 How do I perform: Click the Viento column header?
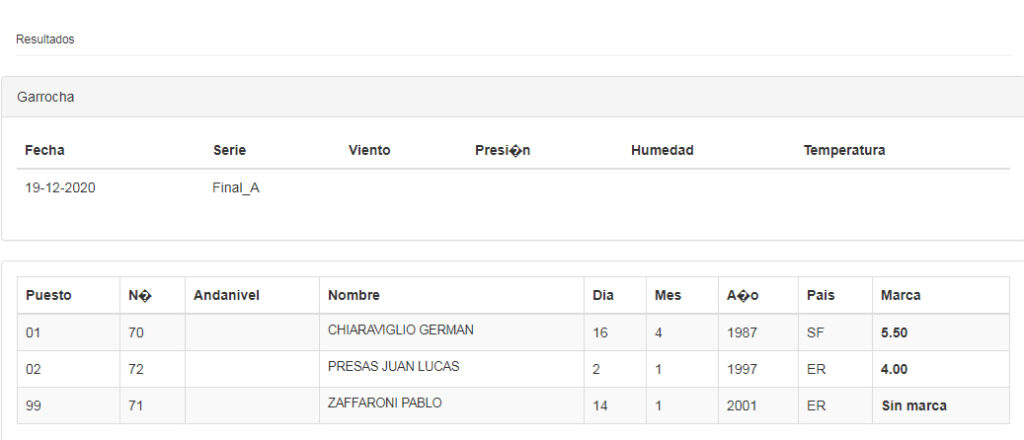point(369,150)
